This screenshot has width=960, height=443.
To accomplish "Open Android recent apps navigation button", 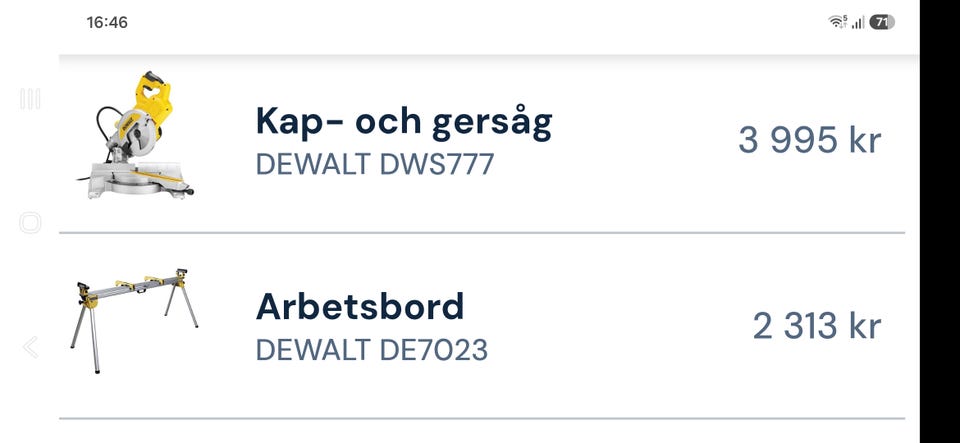I will tap(30, 99).
